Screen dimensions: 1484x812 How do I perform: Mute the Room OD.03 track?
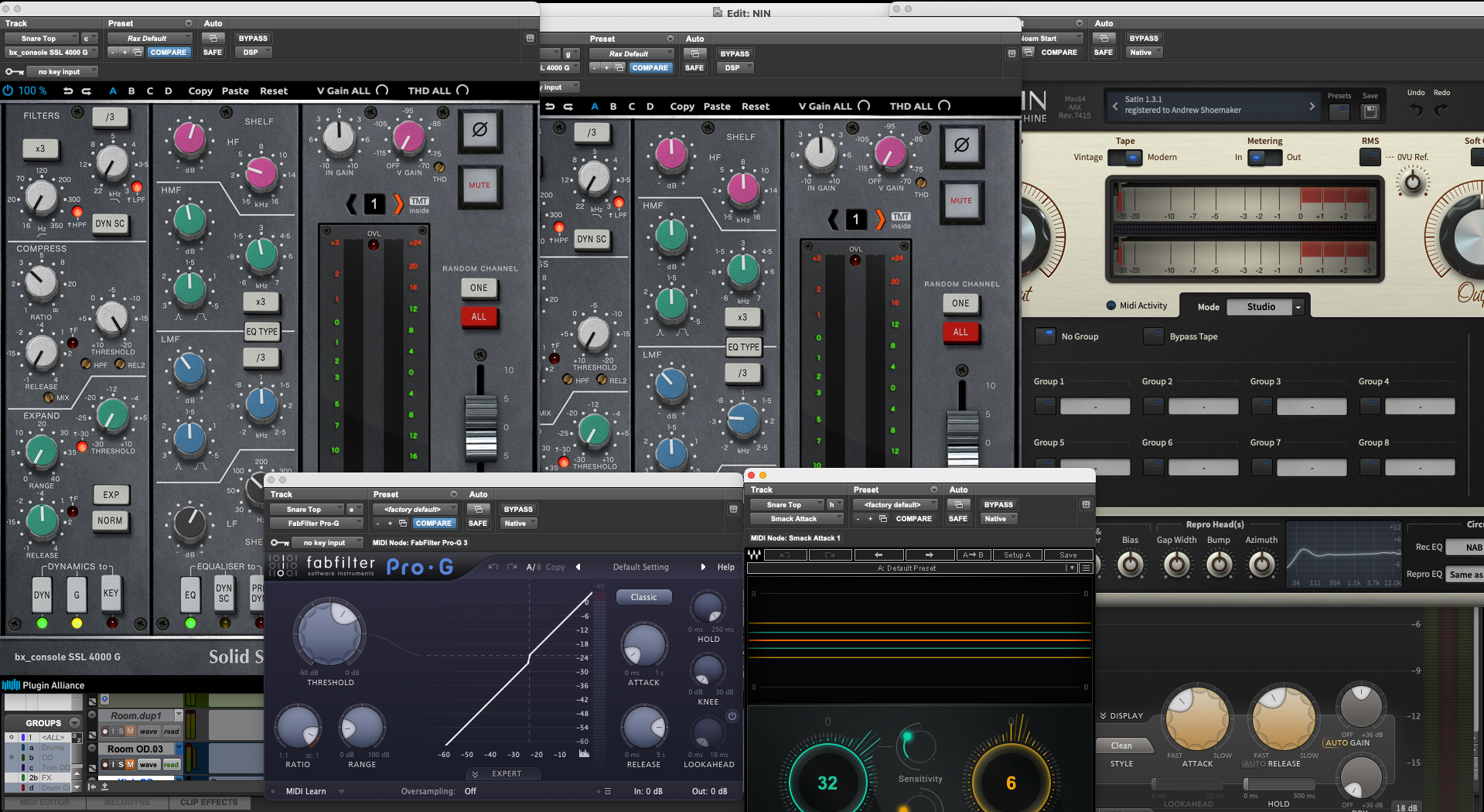click(x=130, y=764)
